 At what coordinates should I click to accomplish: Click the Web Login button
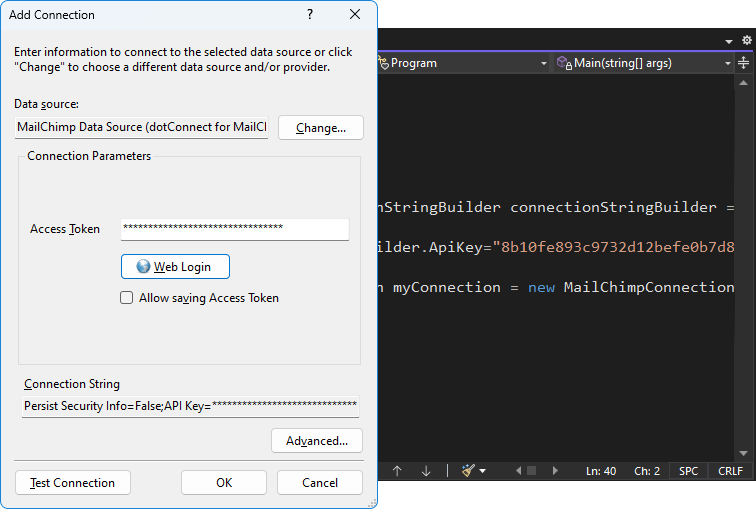coord(175,267)
